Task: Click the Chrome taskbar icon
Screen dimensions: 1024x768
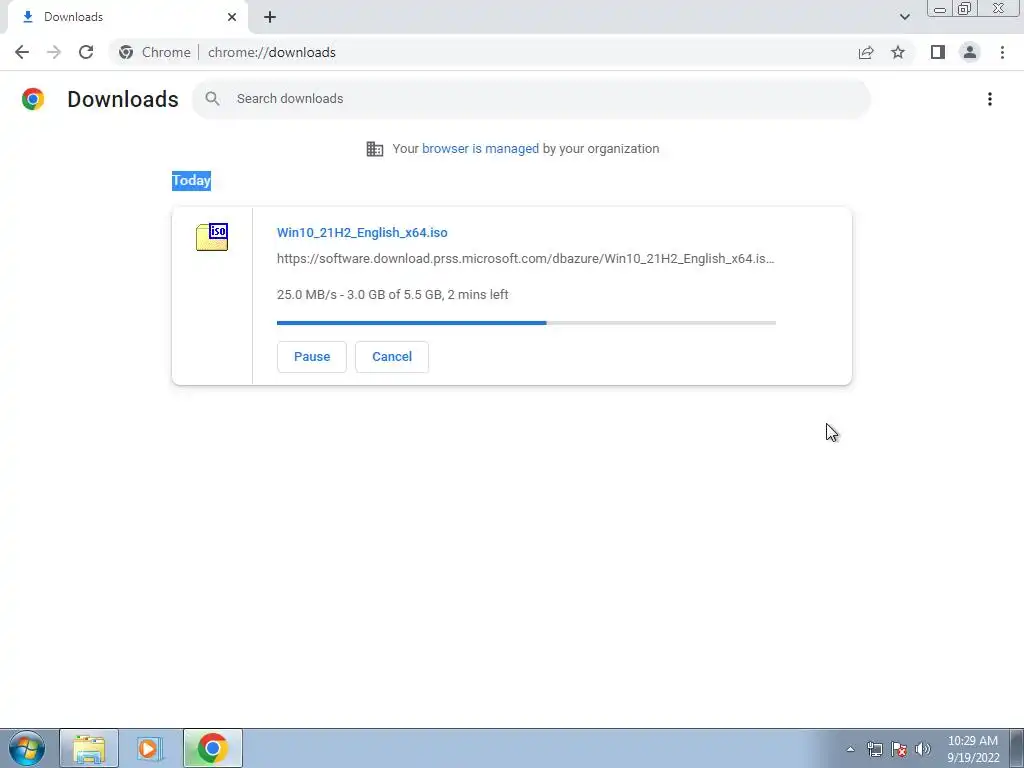Action: pyautogui.click(x=212, y=748)
